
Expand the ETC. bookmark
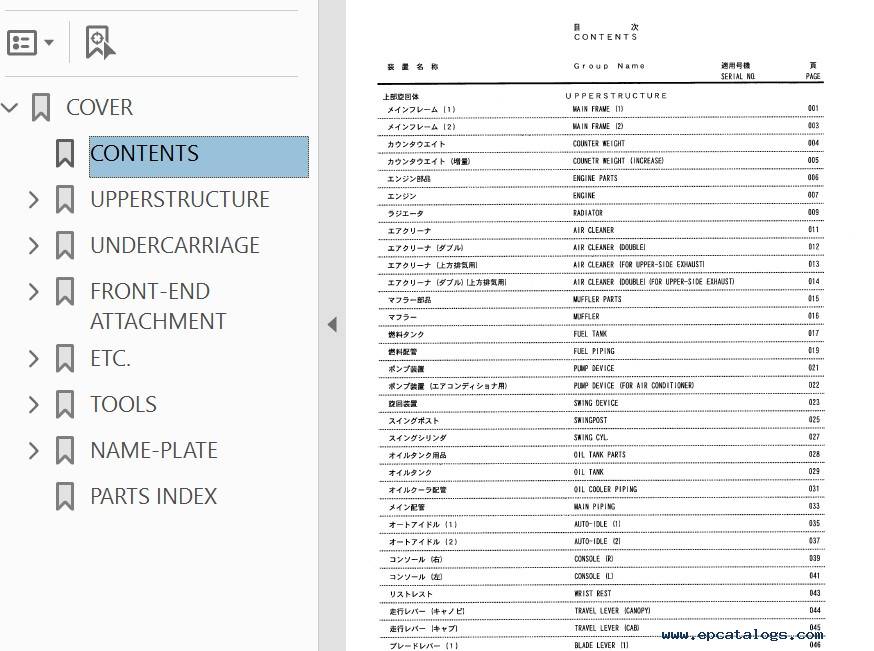[34, 358]
